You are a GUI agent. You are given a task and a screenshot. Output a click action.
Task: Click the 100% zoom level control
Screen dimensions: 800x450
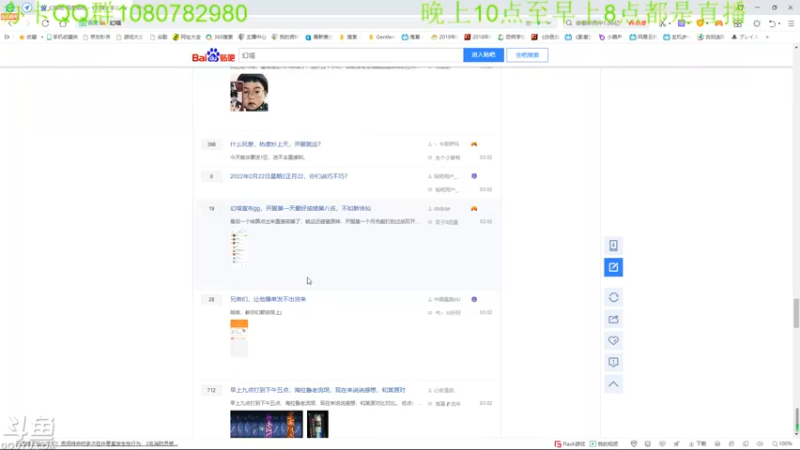[x=782, y=444]
